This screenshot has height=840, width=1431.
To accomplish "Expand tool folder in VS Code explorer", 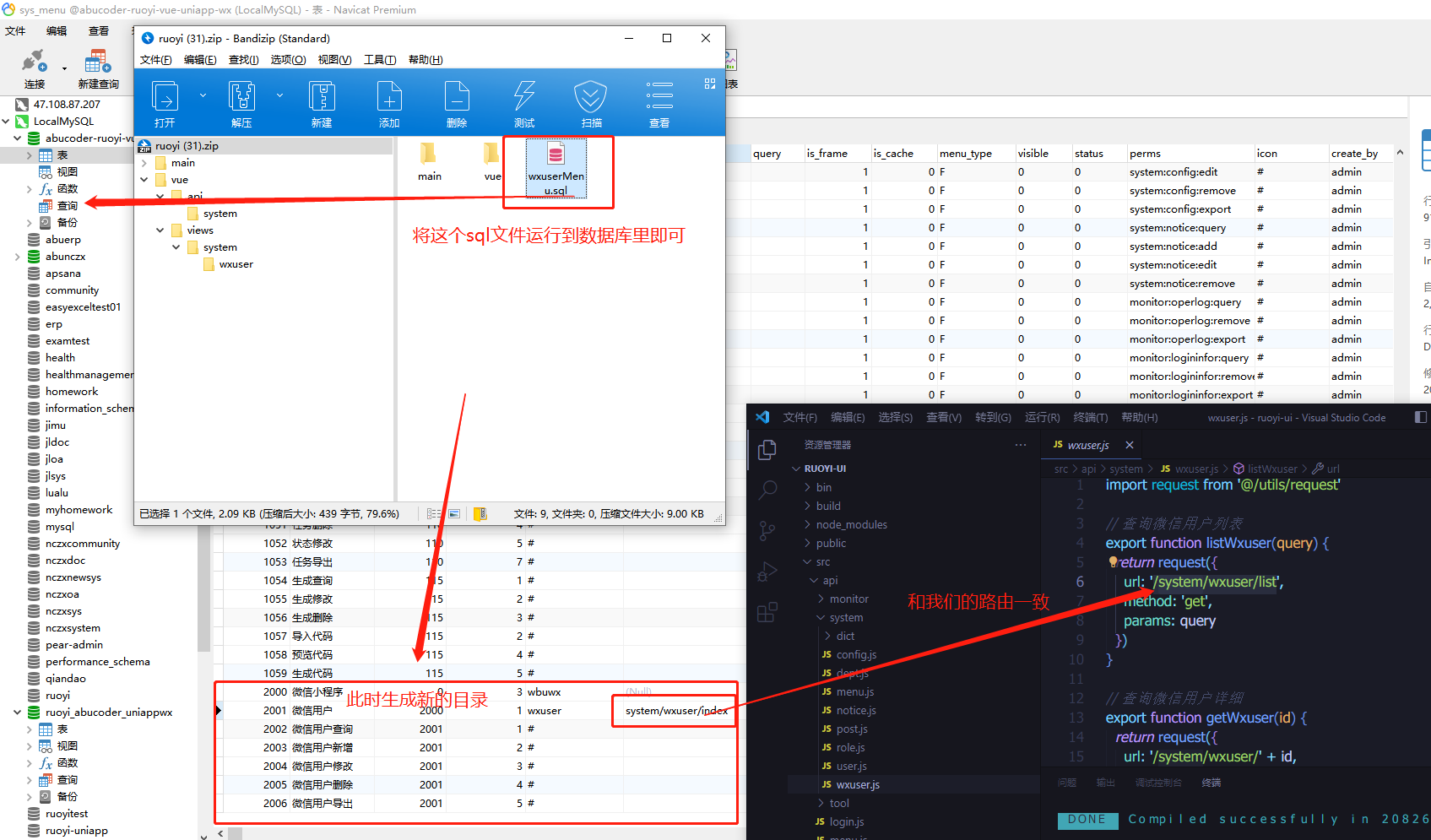I will tap(821, 803).
